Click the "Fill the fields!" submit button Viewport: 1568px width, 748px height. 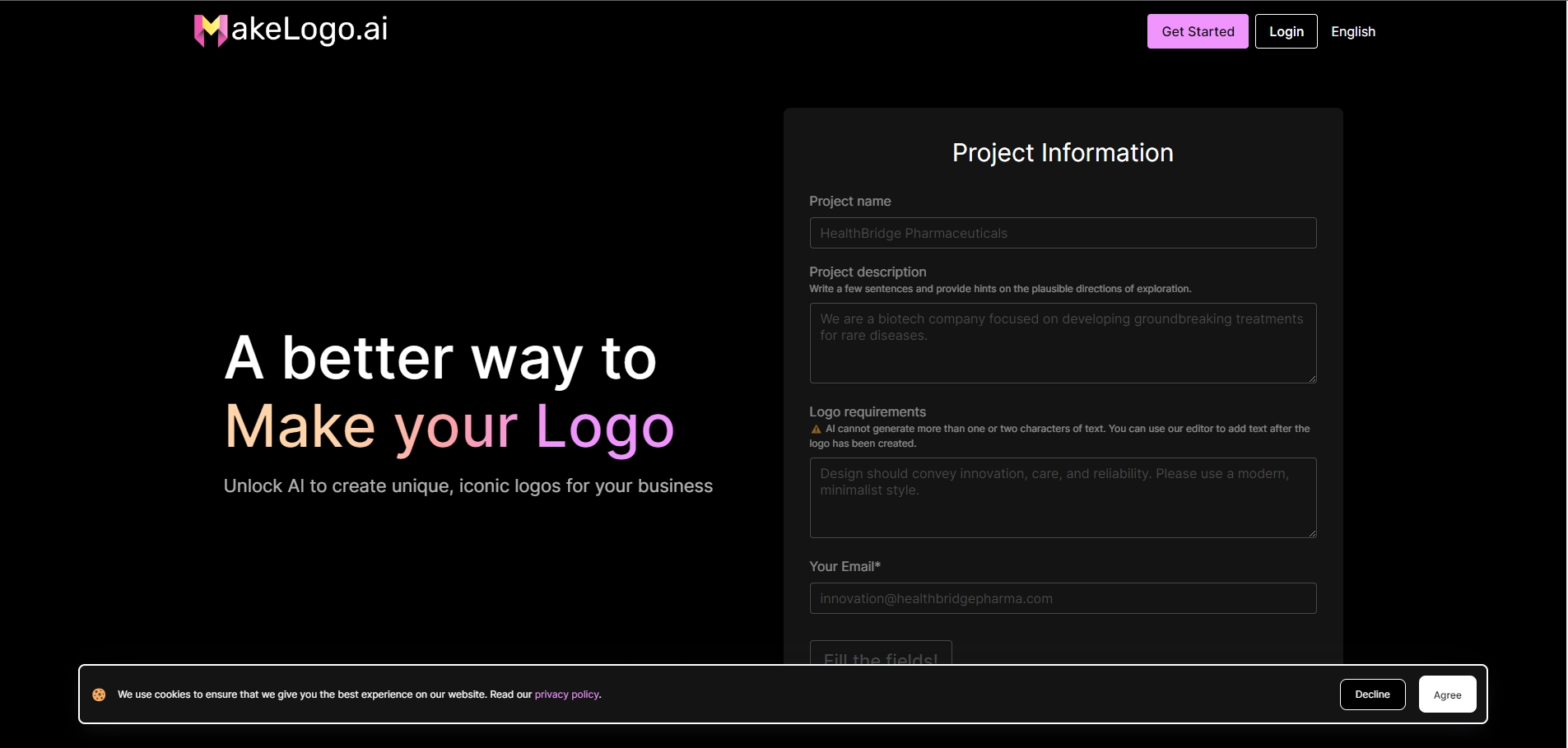881,653
